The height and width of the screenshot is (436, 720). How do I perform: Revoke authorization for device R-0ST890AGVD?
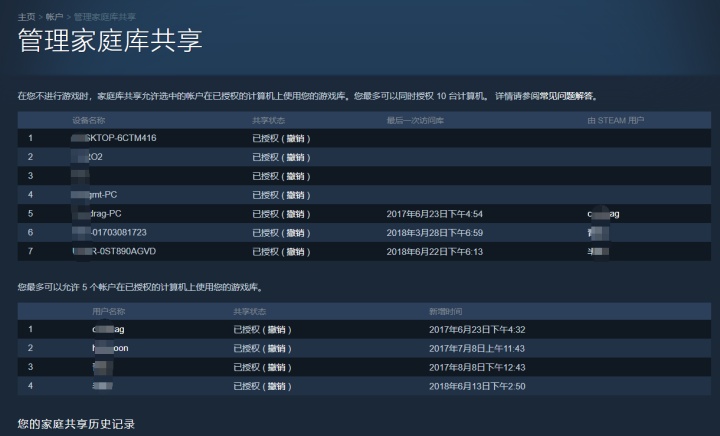[295, 252]
